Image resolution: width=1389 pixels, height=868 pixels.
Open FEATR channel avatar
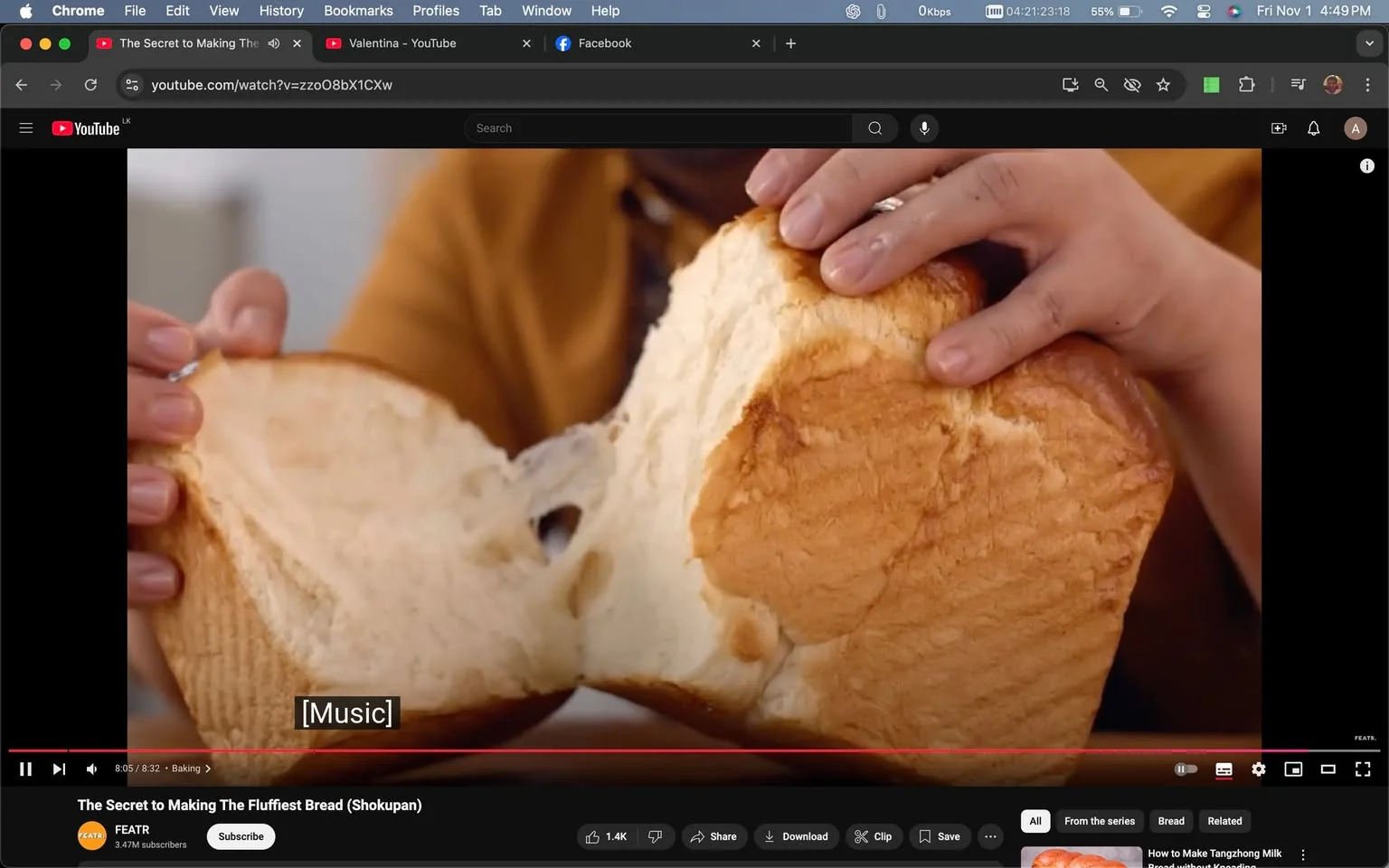click(x=91, y=835)
